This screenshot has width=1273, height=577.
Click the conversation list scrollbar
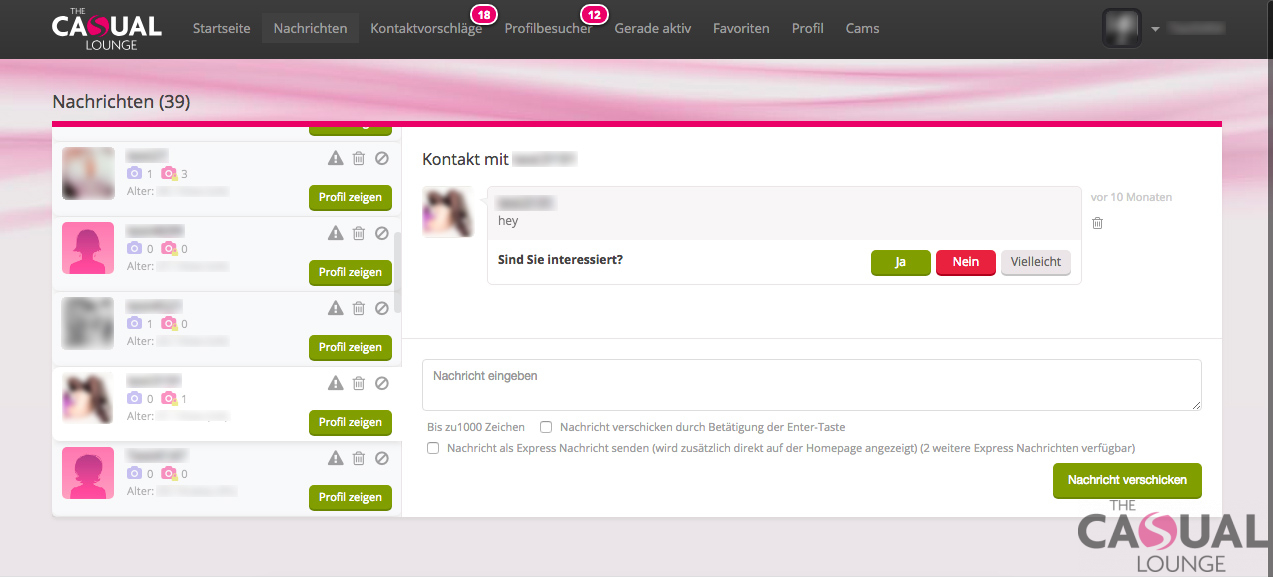[398, 272]
